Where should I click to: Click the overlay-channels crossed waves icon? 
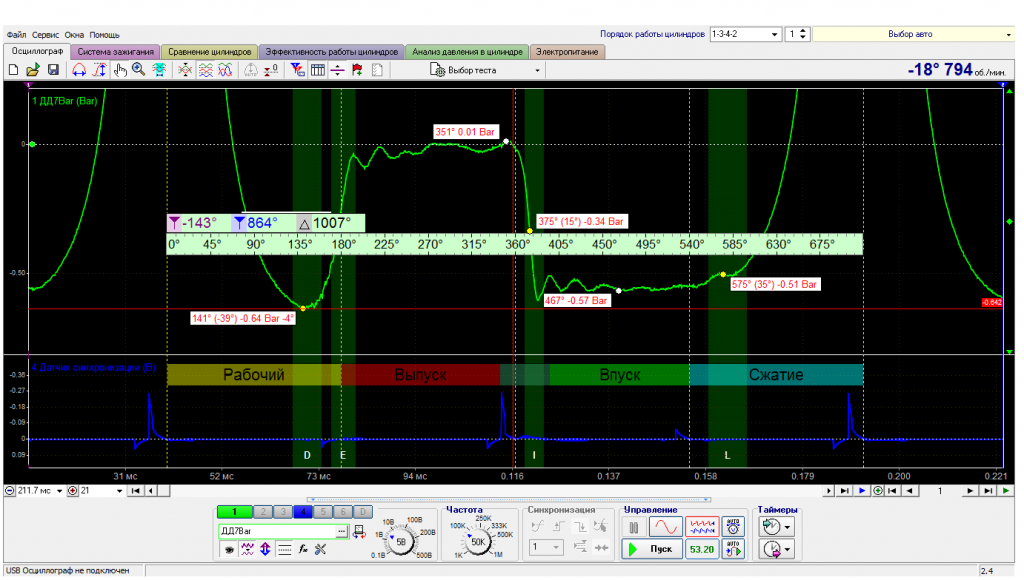185,70
